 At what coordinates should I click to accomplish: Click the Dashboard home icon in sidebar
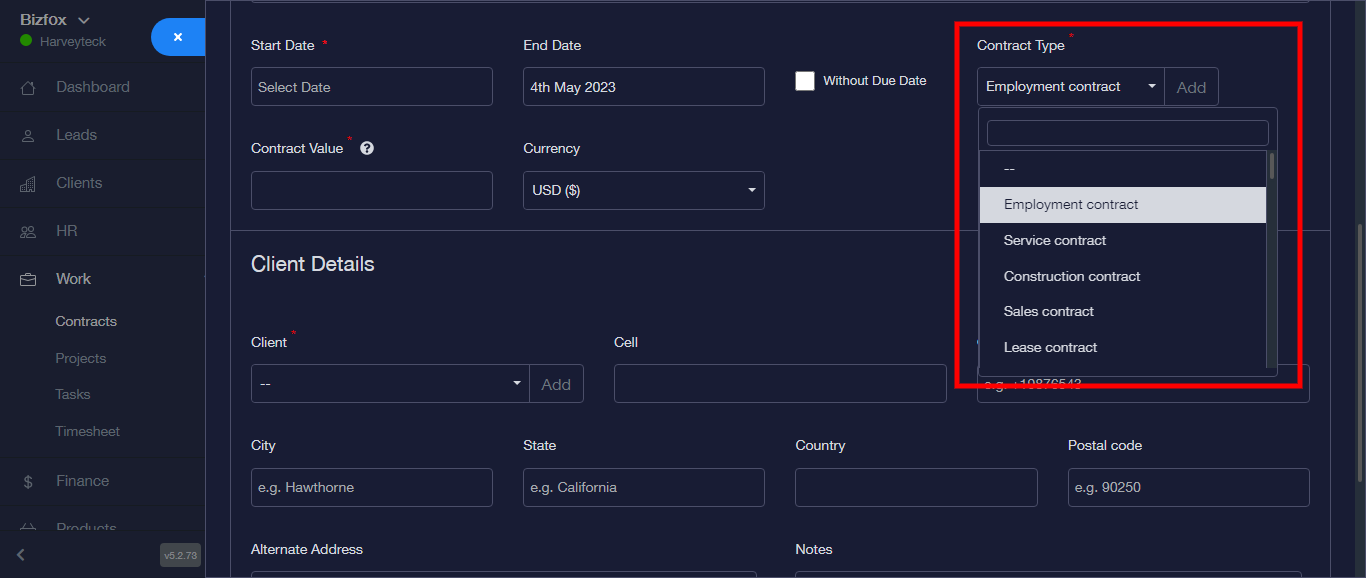point(28,88)
